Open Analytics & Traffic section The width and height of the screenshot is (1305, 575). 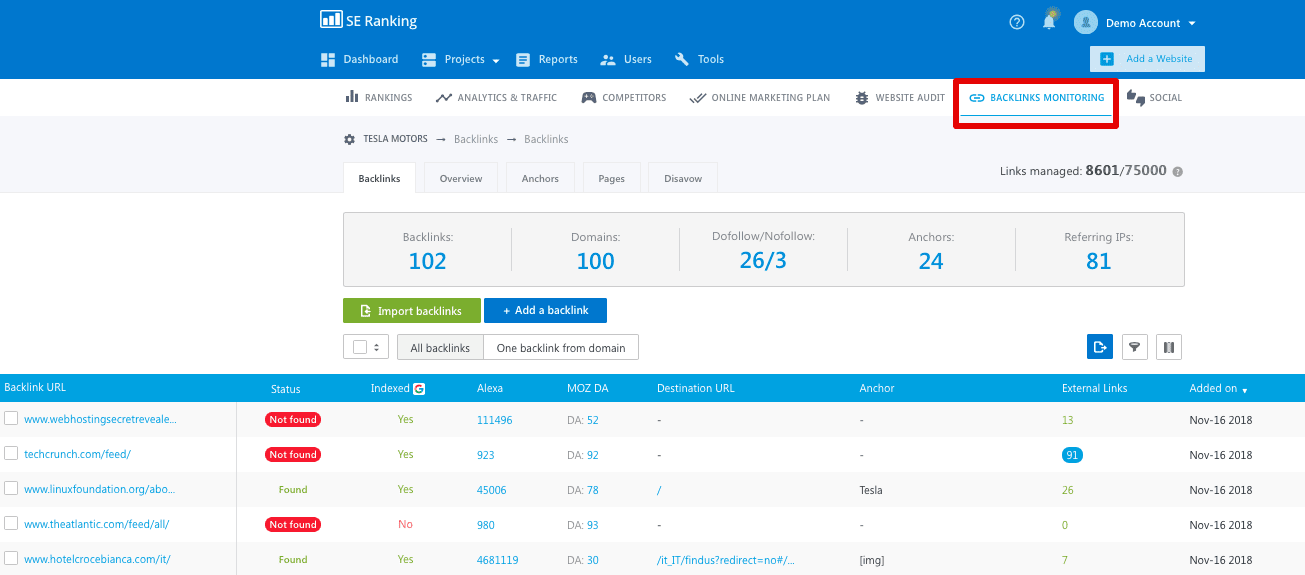click(x=496, y=98)
